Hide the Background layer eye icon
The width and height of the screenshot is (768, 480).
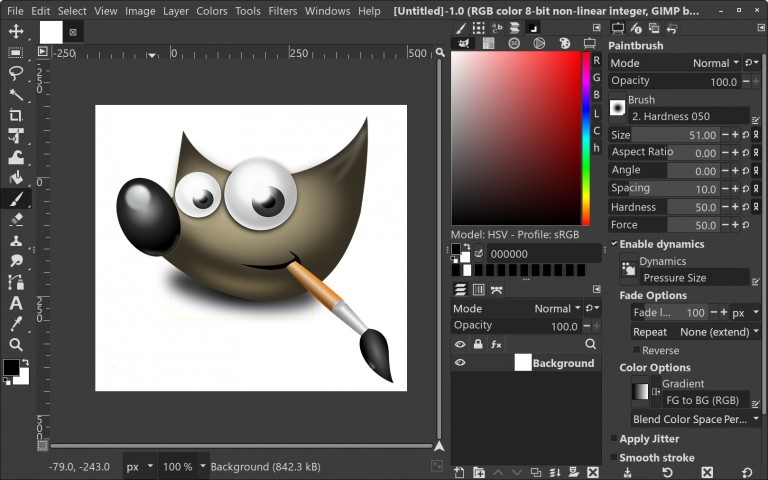click(x=460, y=363)
